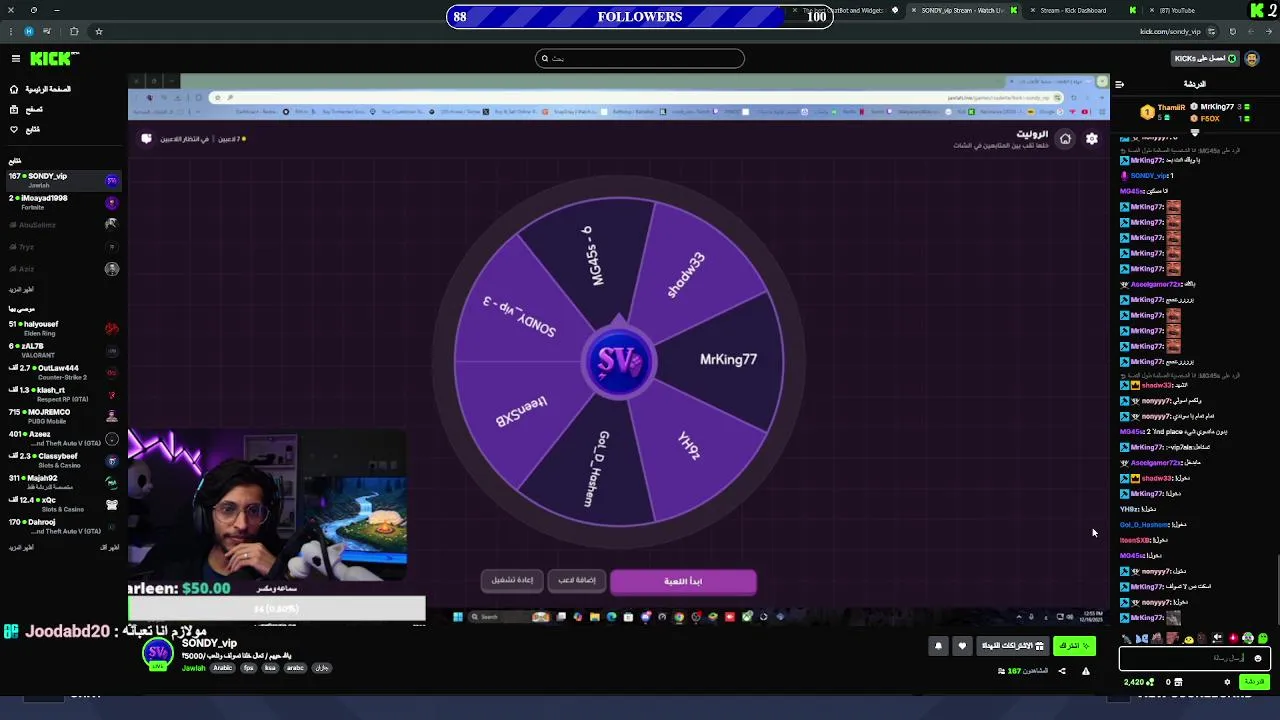Click the roulette settings gear icon
Screen dimensions: 1280x720
coord(1092,139)
